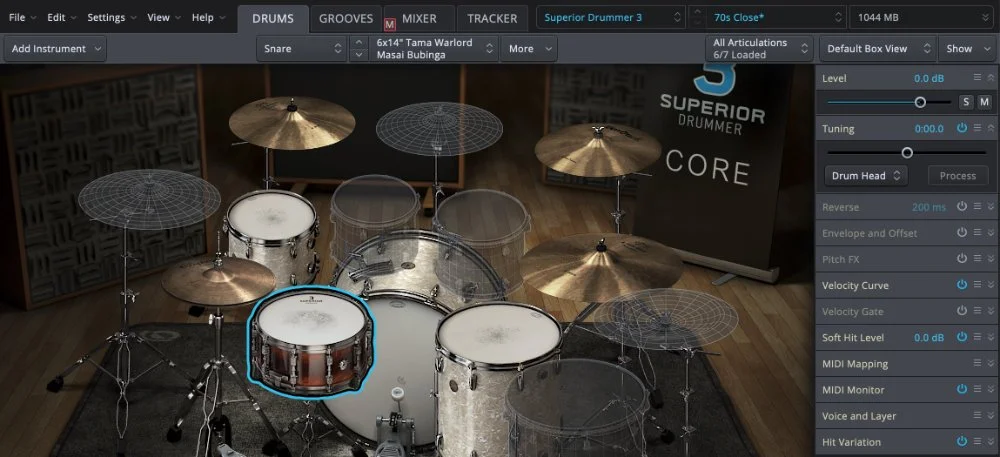Image resolution: width=1000 pixels, height=457 pixels.
Task: Open the Default Box View dropdown
Action: point(878,48)
